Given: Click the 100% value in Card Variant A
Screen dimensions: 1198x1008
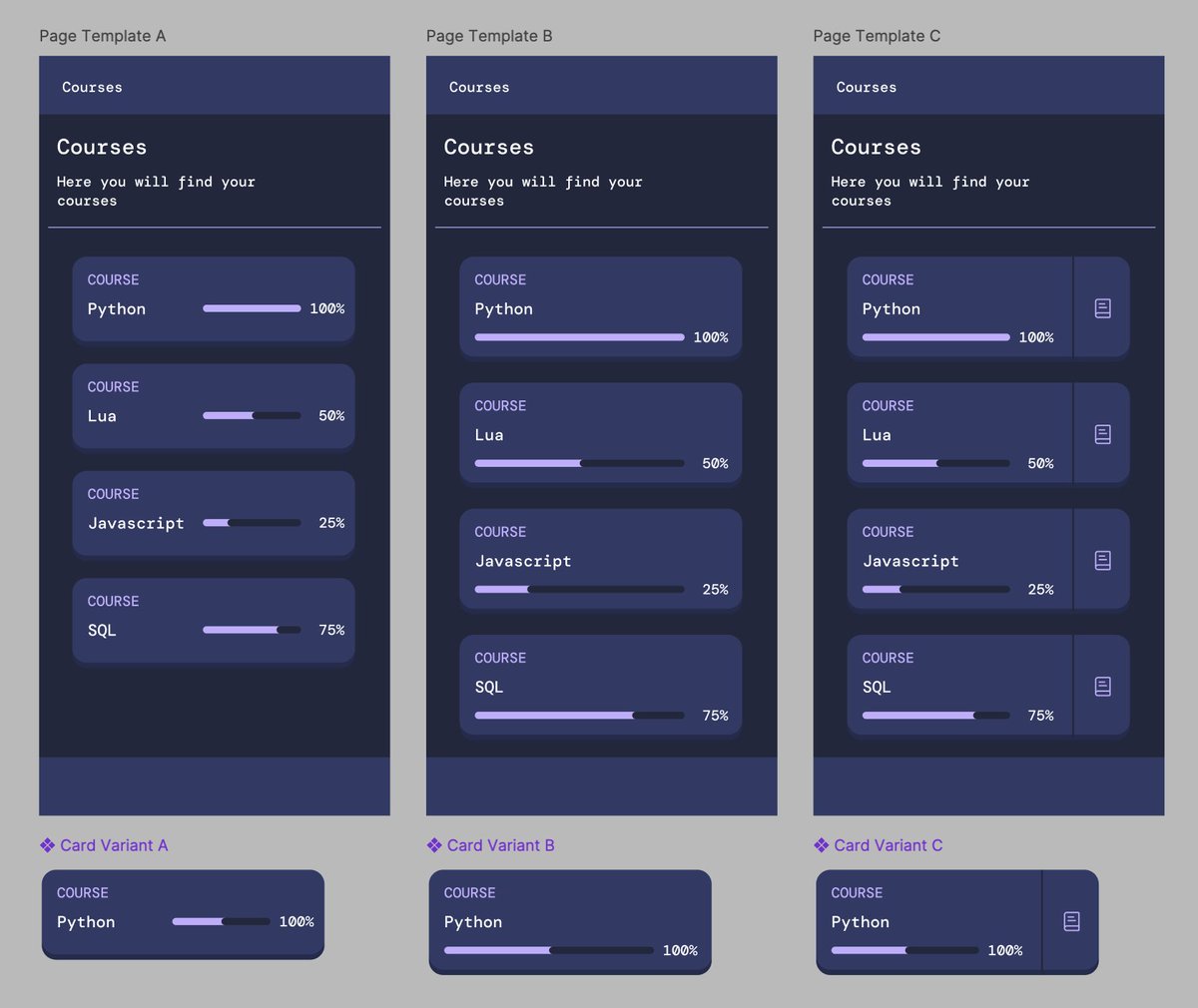Looking at the screenshot, I should point(297,922).
